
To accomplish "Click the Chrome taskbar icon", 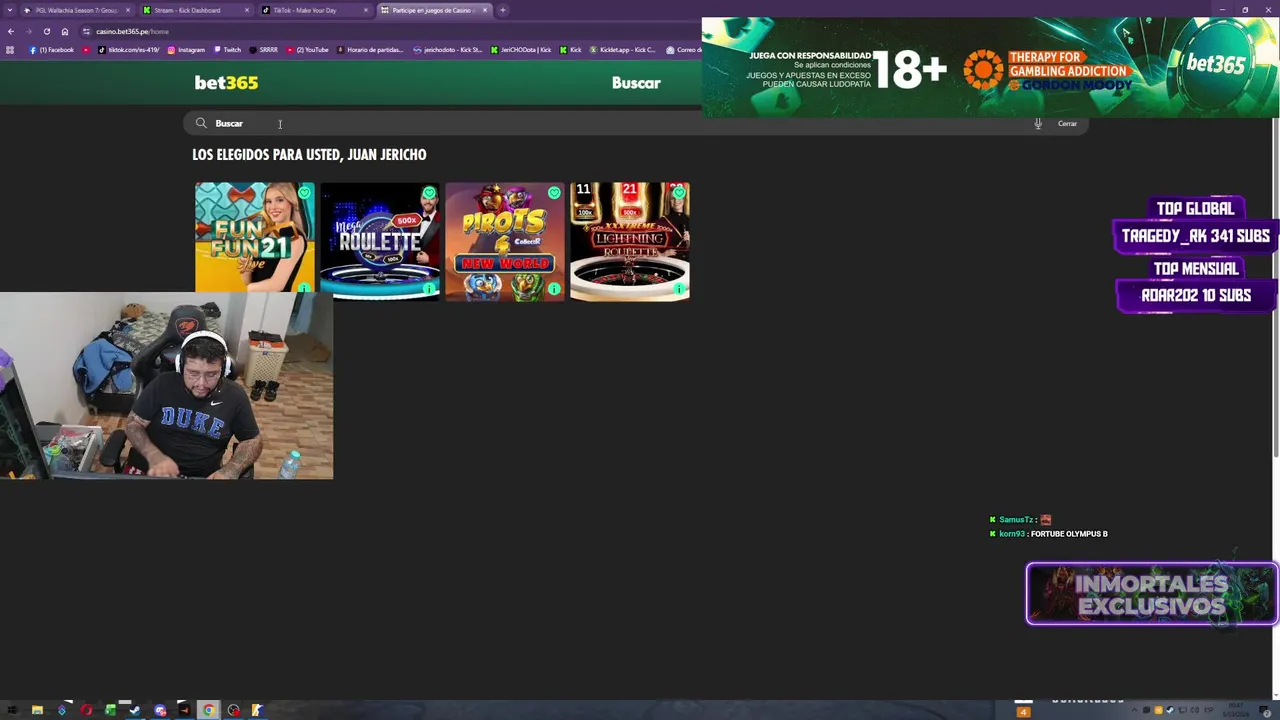I will click(x=209, y=710).
